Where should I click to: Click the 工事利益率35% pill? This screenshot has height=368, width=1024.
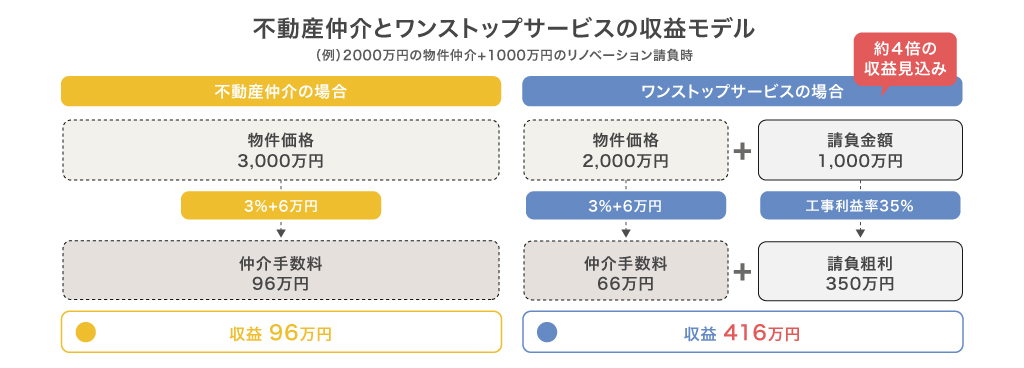860,206
